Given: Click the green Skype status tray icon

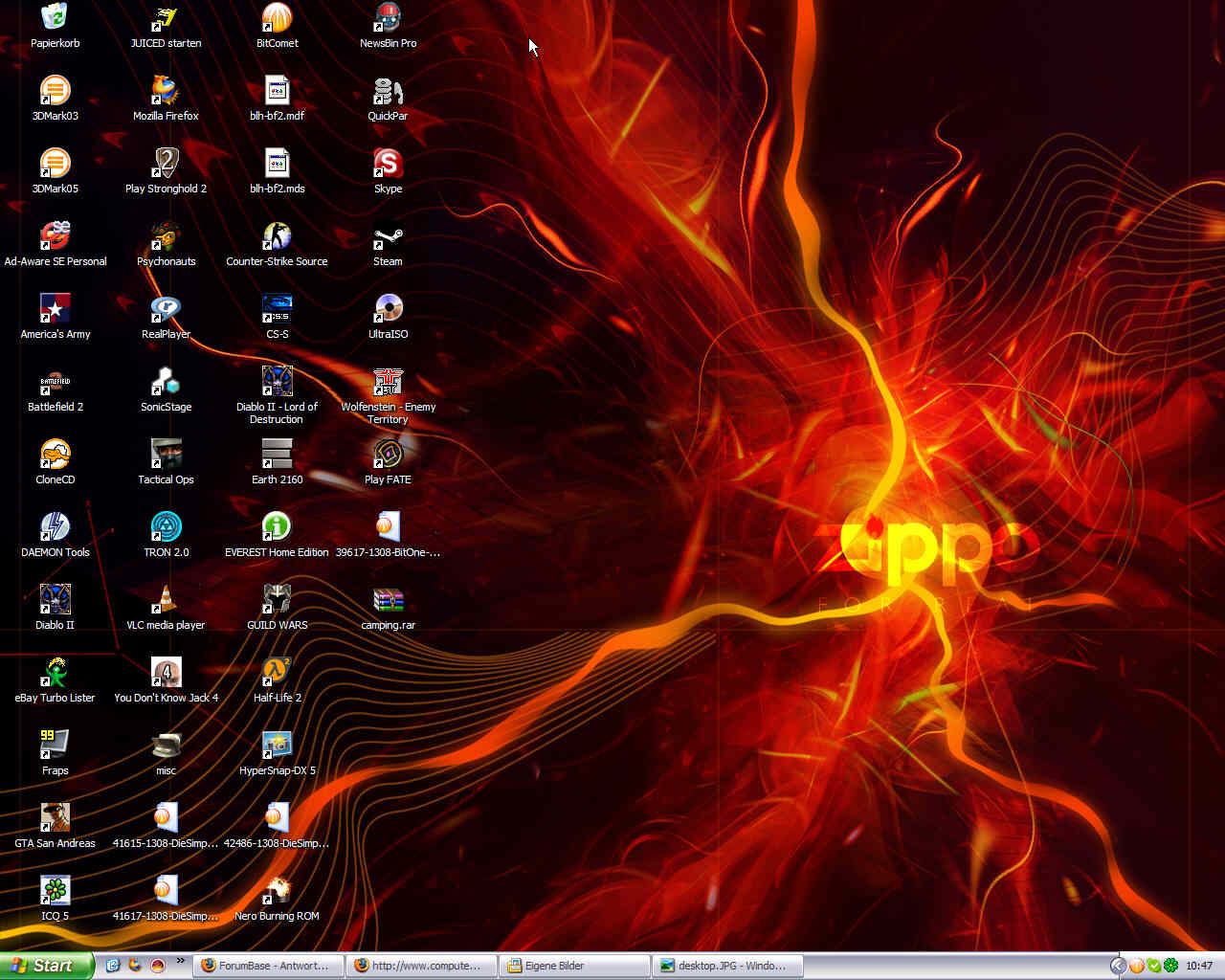Looking at the screenshot, I should pos(1154,966).
